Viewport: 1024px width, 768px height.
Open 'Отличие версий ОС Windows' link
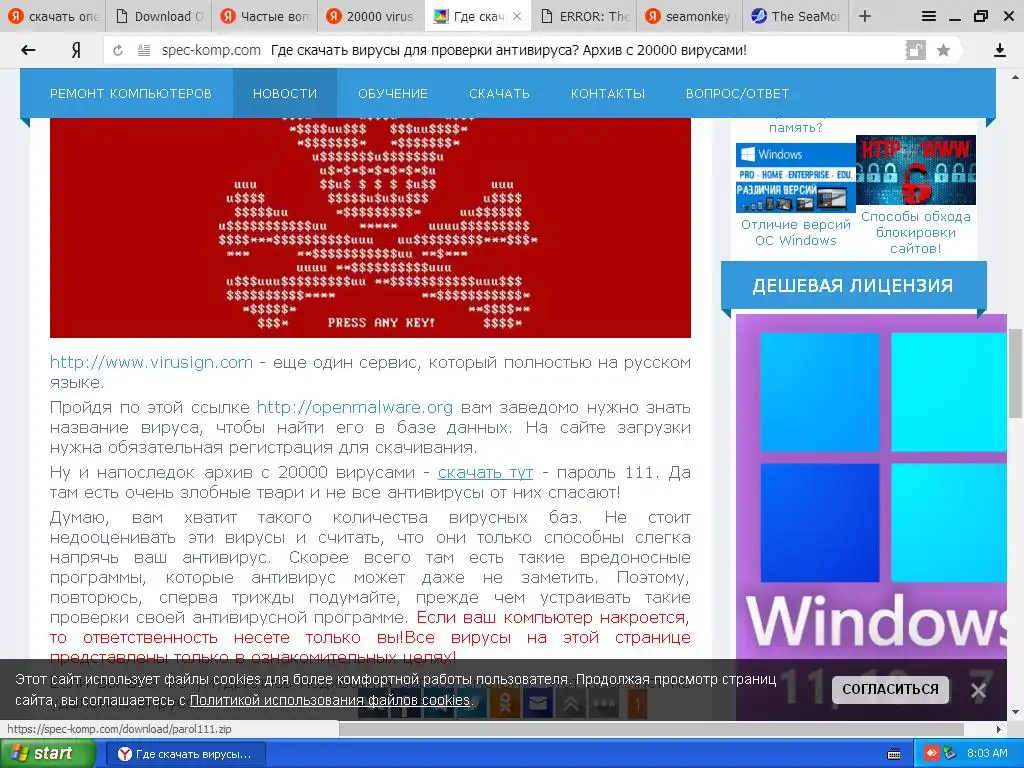coord(795,232)
